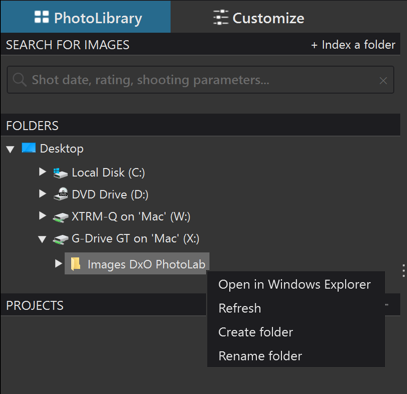Click the search magnifier icon
Screen dimensions: 407x394
19,80
